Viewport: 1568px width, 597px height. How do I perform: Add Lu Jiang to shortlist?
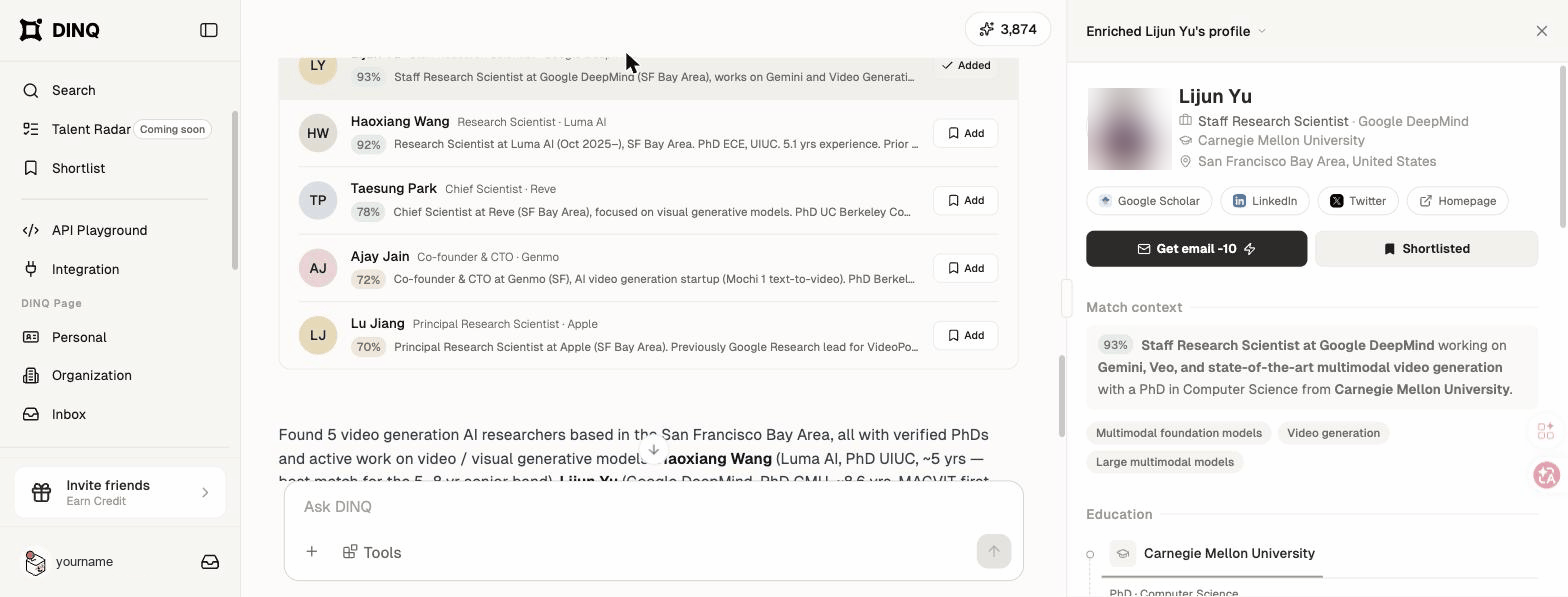[965, 335]
